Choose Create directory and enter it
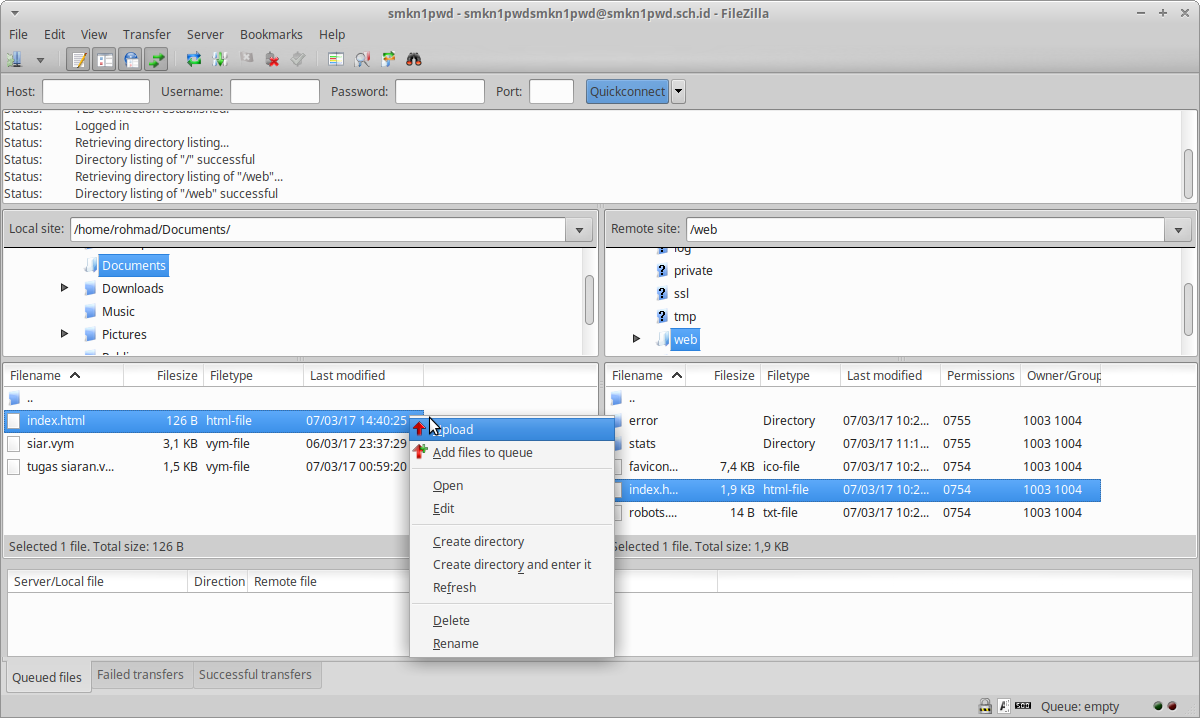The height and width of the screenshot is (718, 1200). 512,564
